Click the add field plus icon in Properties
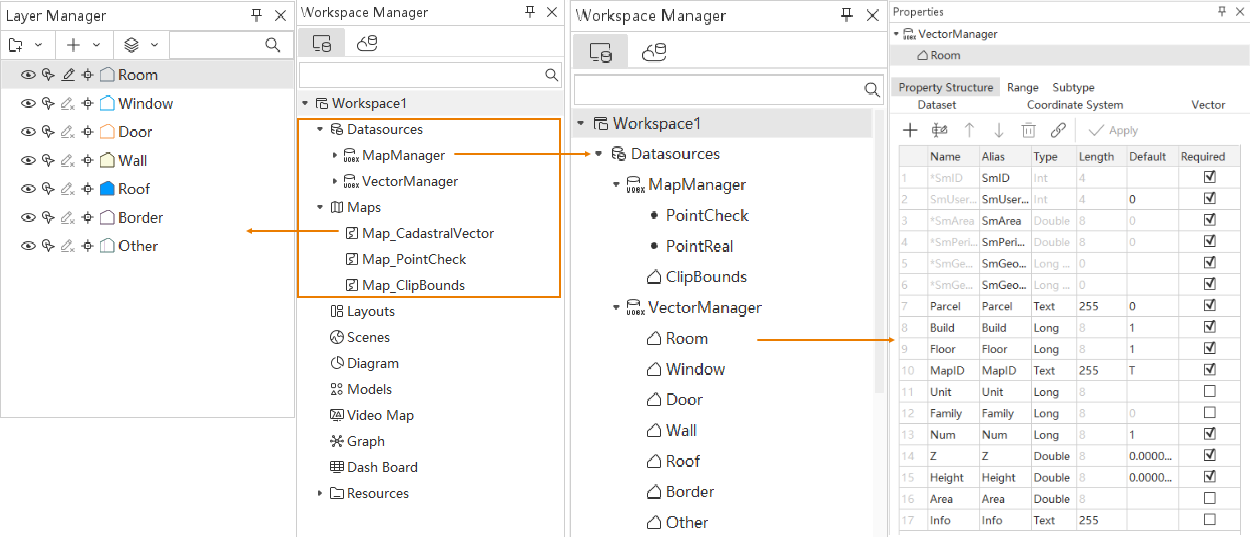The height and width of the screenshot is (537, 1250). (x=910, y=130)
